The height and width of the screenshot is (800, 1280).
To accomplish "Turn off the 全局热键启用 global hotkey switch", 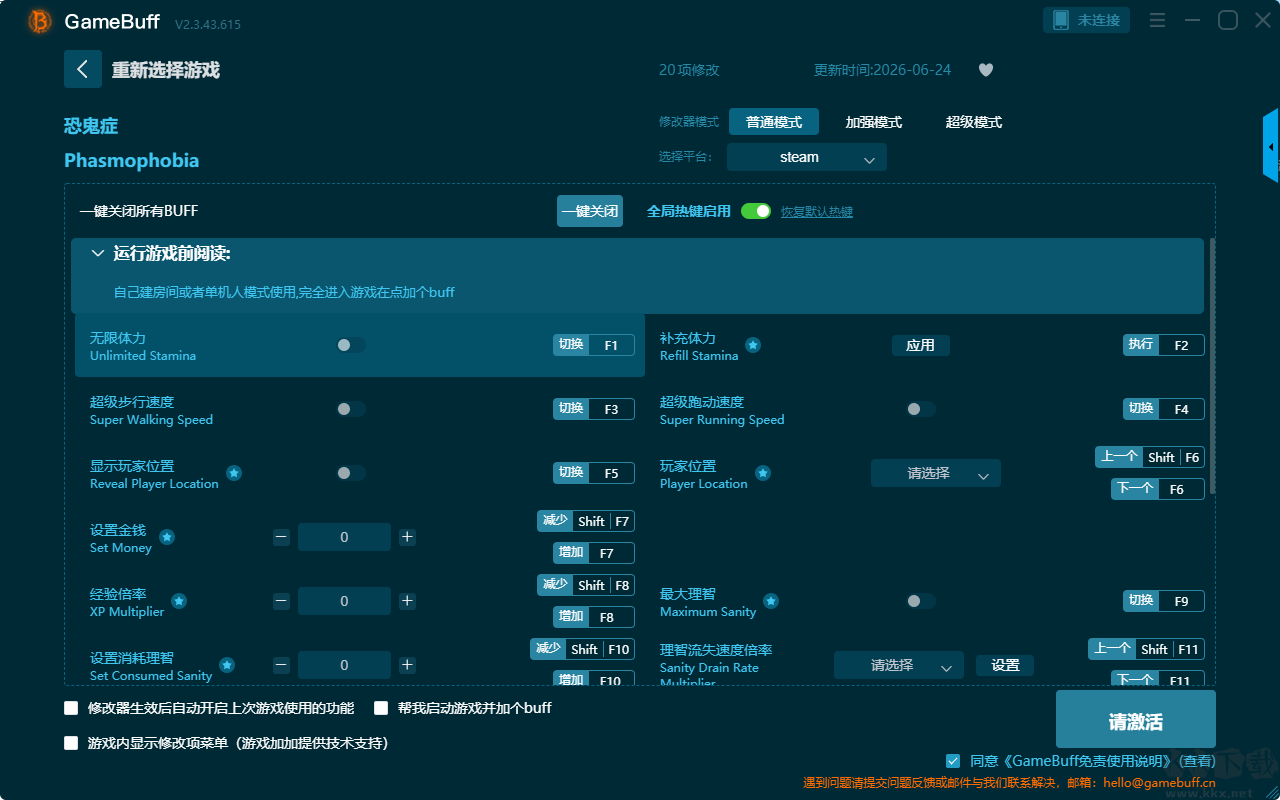I will coord(756,211).
